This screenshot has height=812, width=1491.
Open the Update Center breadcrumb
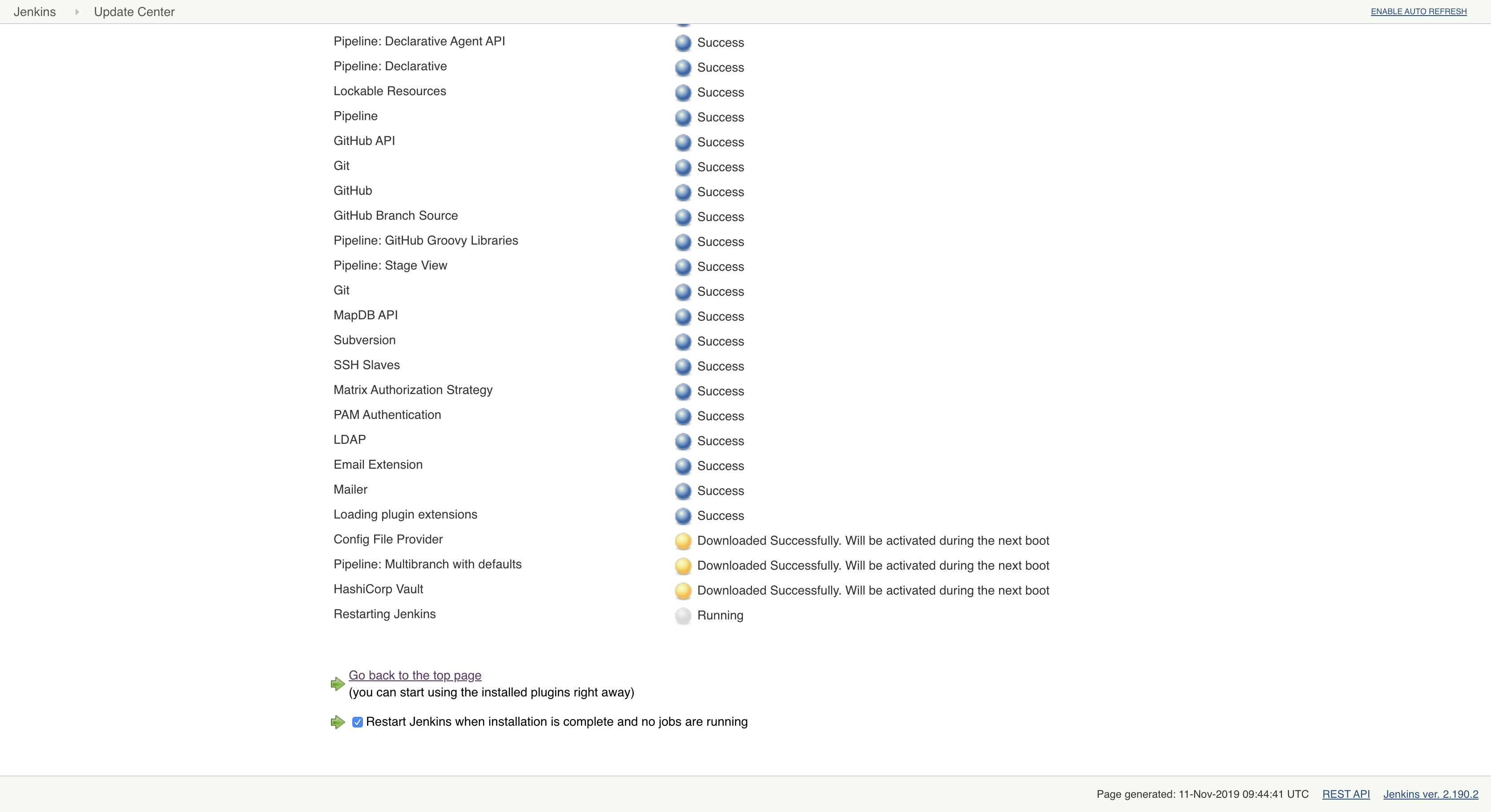click(x=134, y=12)
